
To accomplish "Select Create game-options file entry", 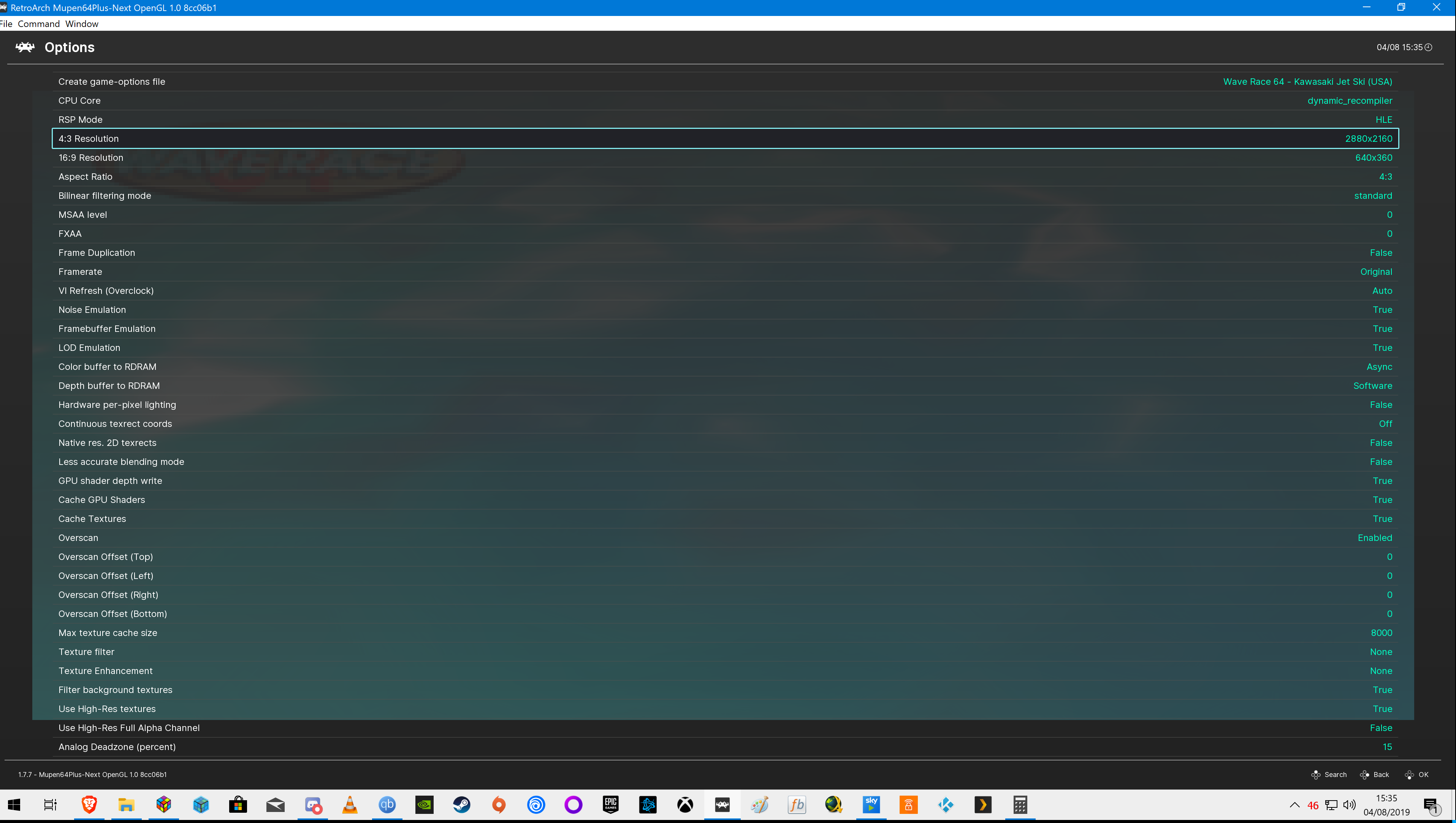I will click(725, 81).
